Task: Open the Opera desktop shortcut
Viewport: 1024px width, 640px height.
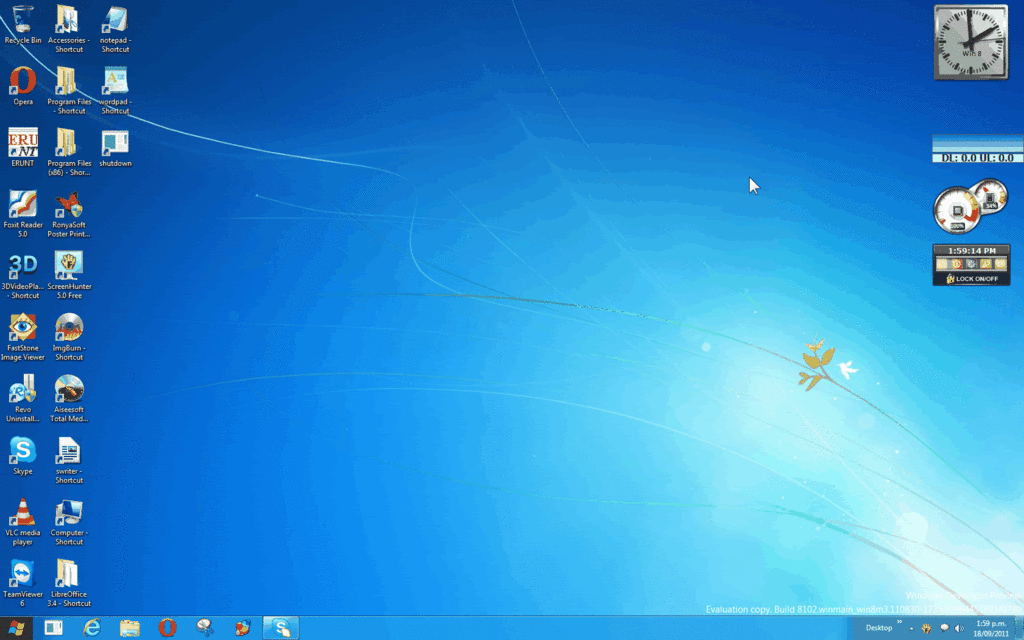Action: tap(22, 81)
